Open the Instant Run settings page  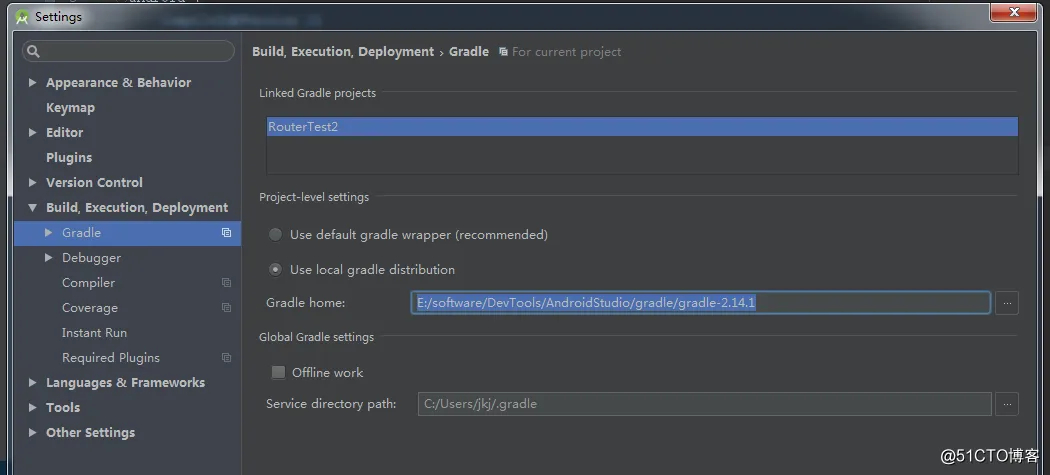pyautogui.click(x=94, y=333)
